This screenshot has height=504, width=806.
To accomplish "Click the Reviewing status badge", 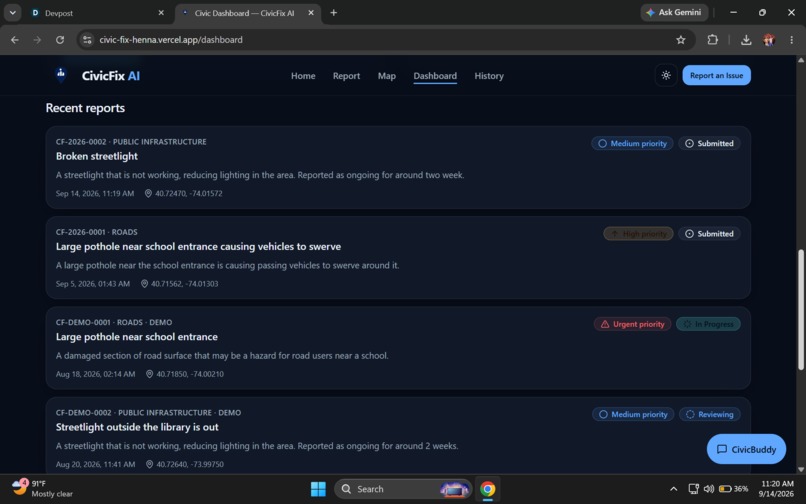I will point(709,415).
